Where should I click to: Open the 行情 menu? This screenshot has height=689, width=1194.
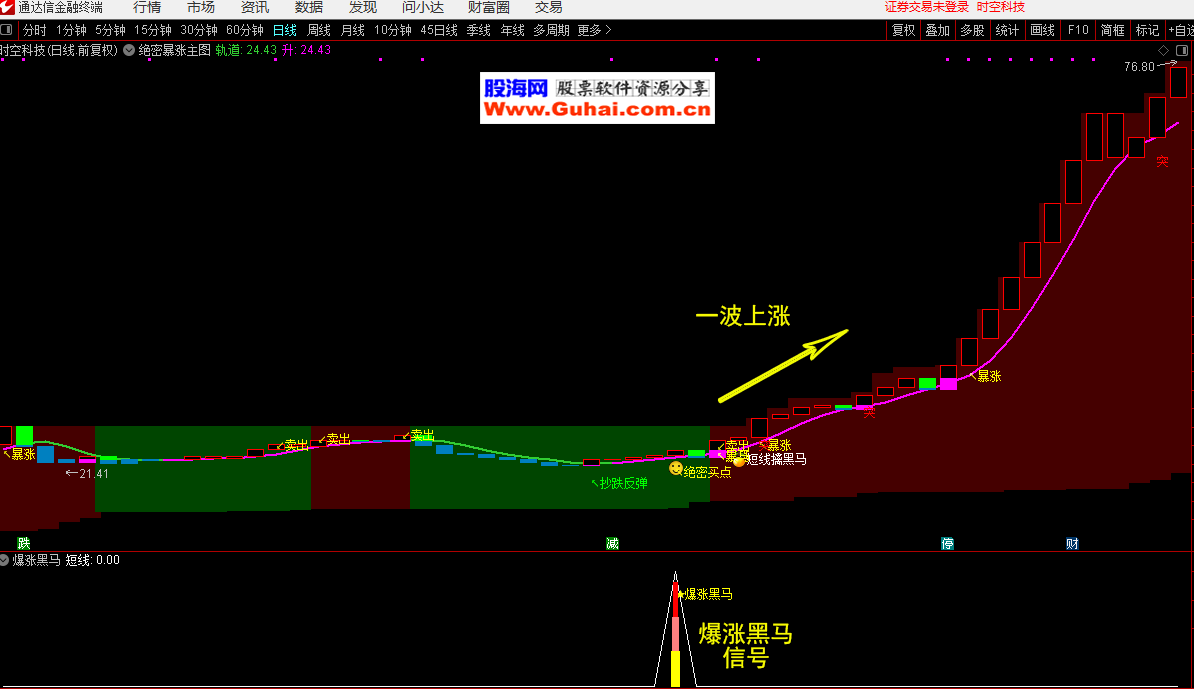pyautogui.click(x=147, y=7)
